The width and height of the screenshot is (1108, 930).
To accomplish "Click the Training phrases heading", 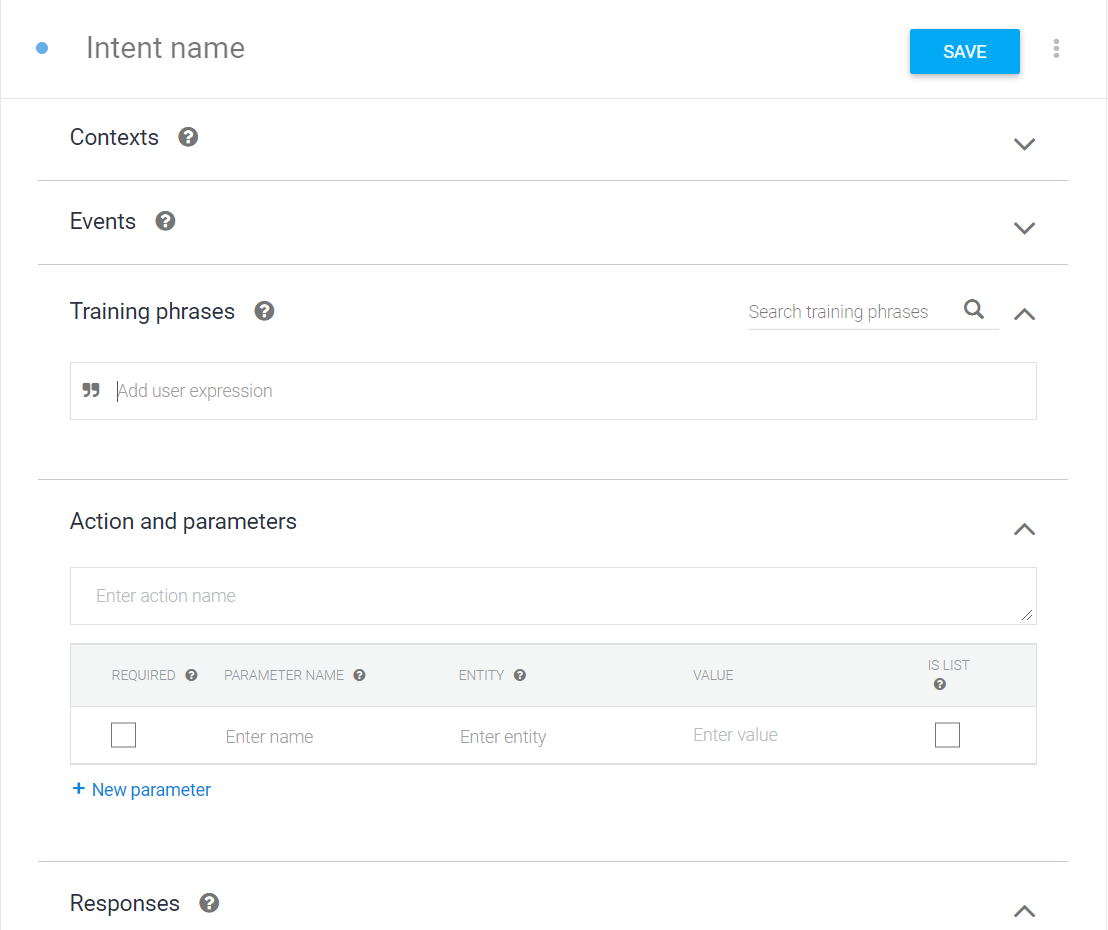I will click(x=152, y=311).
